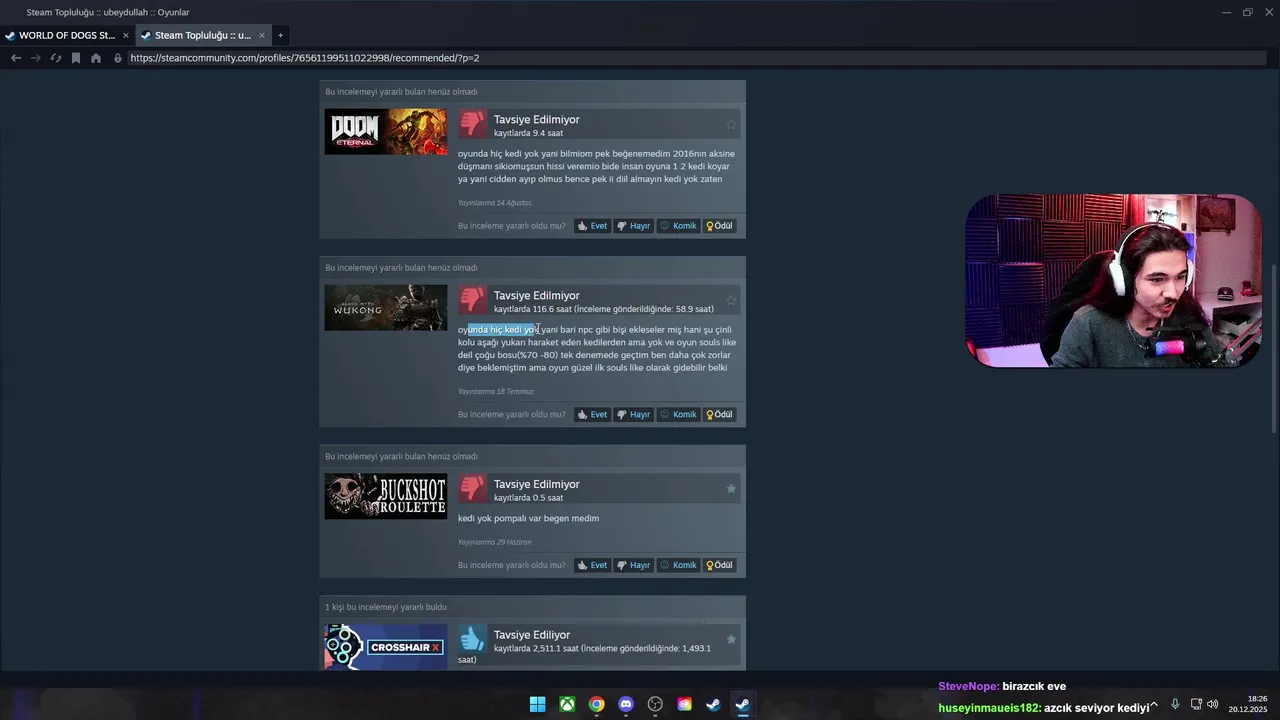Click the 'Yayınlanma 29 Haziran.' date text
Screen dimensions: 1280x720
click(495, 542)
